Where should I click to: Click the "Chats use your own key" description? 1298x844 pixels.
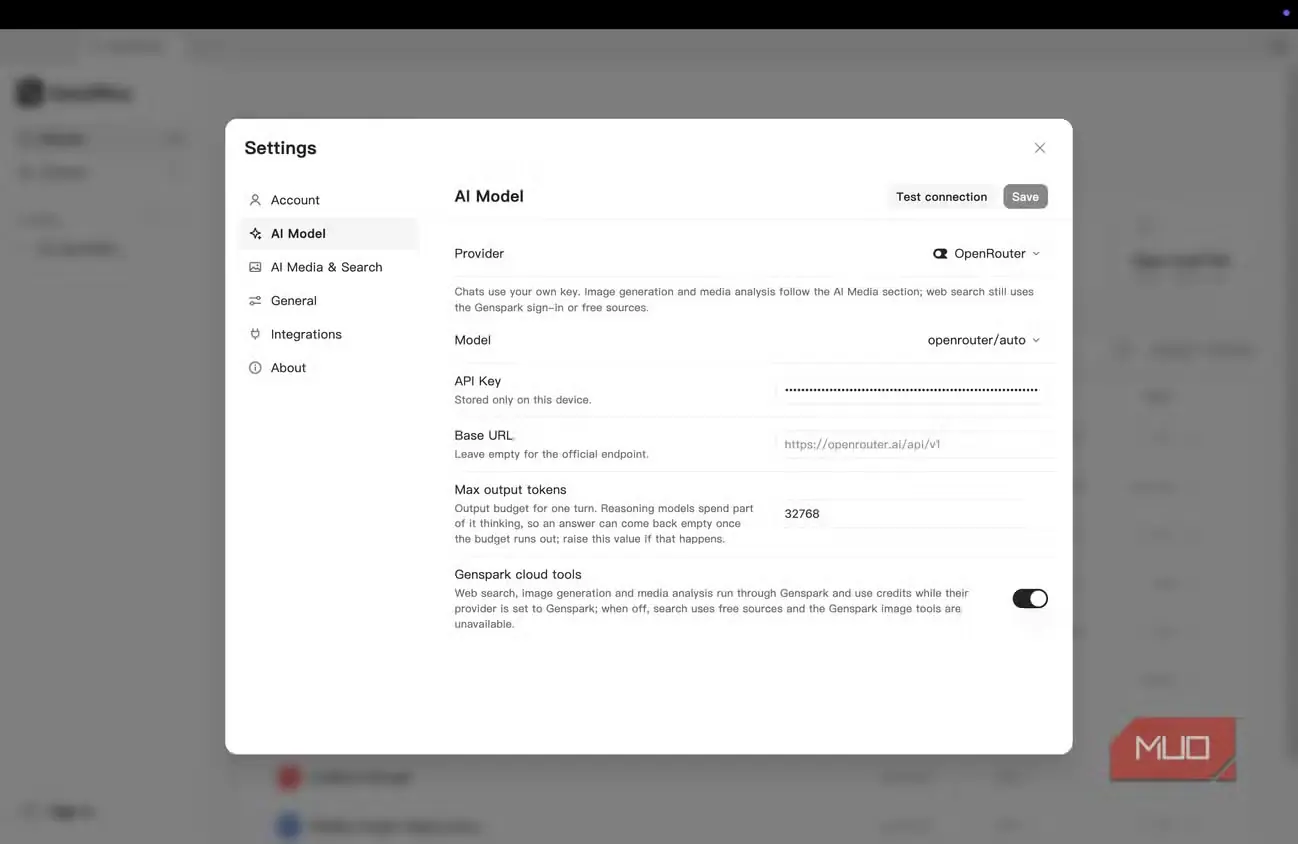pos(744,300)
